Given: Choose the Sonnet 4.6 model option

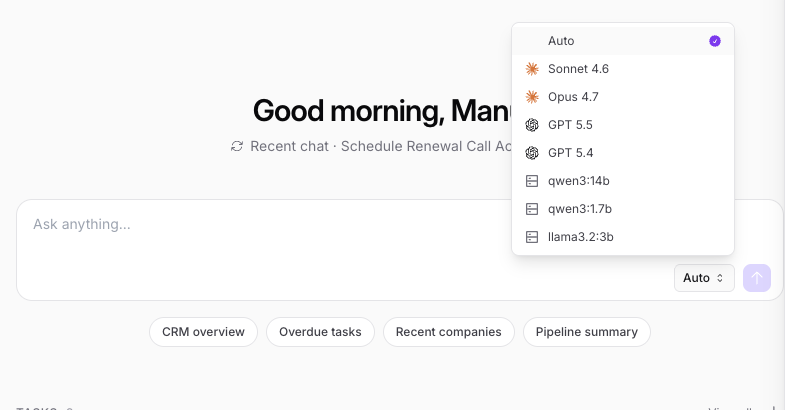Looking at the screenshot, I should (x=622, y=69).
